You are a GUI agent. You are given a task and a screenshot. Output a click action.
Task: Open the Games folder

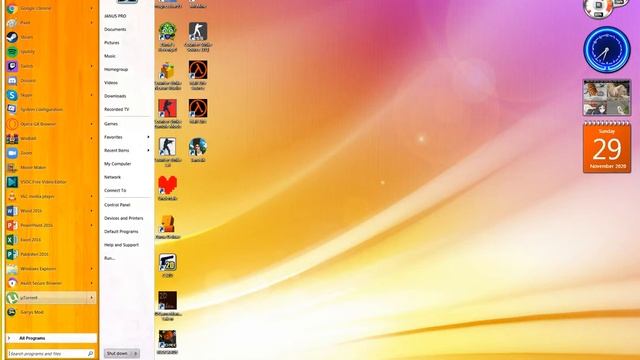click(111, 124)
